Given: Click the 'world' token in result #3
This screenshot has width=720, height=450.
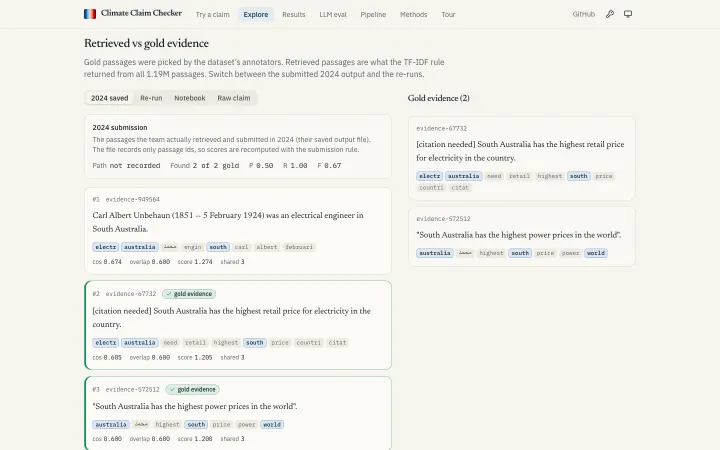Looking at the screenshot, I should coord(272,425).
